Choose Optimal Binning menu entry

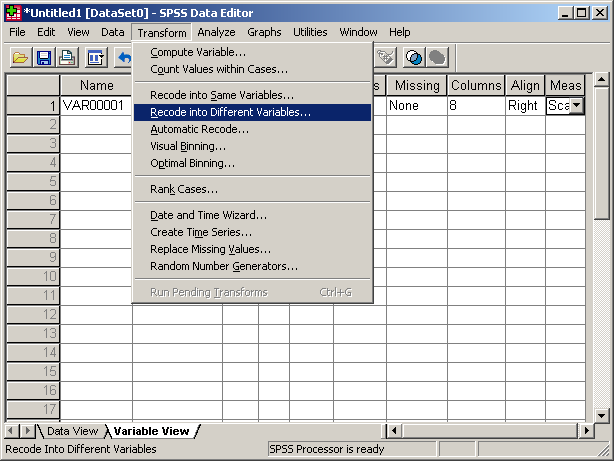pos(253,163)
